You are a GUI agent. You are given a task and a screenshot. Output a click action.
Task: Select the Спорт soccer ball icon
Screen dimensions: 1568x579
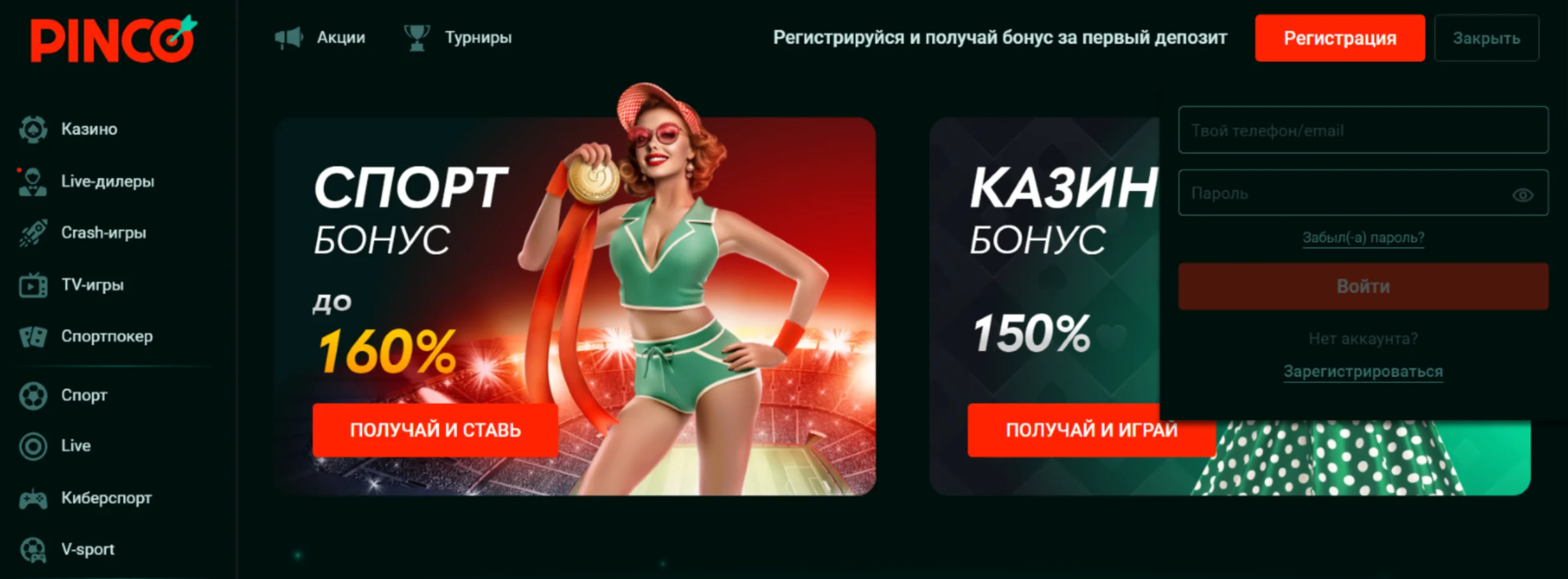pos(33,396)
